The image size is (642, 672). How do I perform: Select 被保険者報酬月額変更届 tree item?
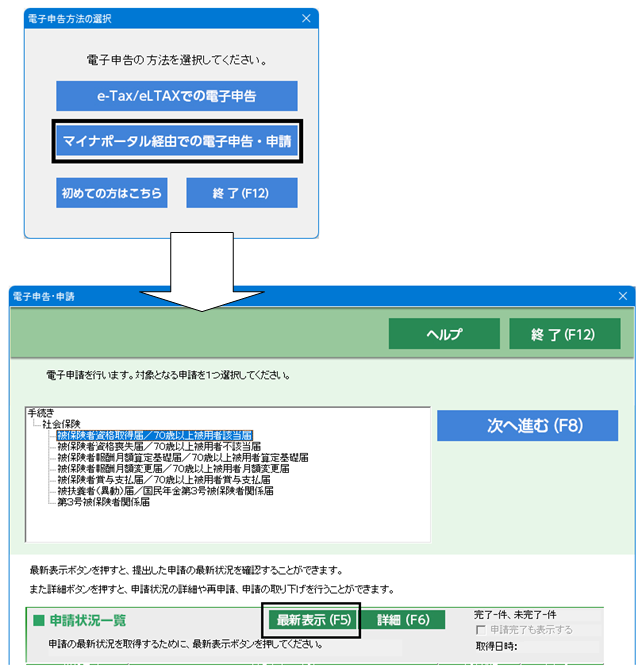[173, 469]
